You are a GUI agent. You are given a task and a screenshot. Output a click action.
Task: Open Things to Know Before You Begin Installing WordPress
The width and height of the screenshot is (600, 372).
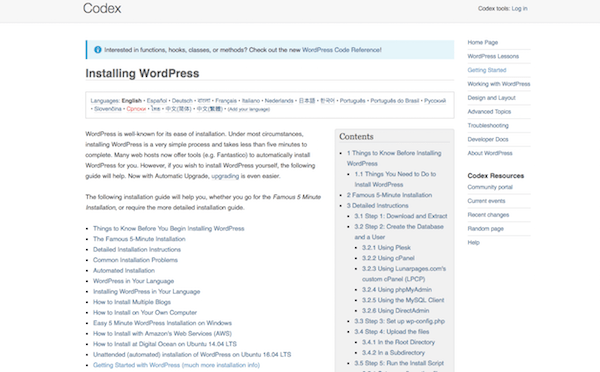(169, 228)
